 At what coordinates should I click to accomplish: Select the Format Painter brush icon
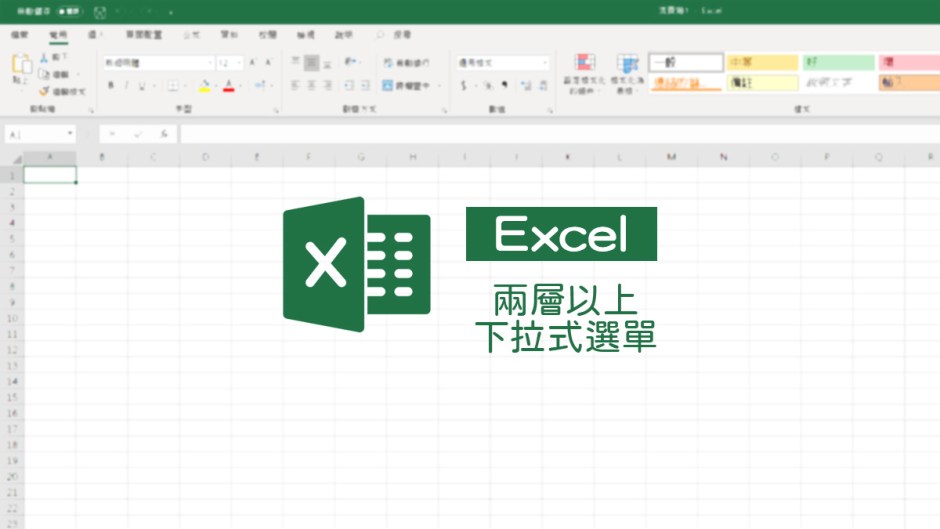pos(44,91)
